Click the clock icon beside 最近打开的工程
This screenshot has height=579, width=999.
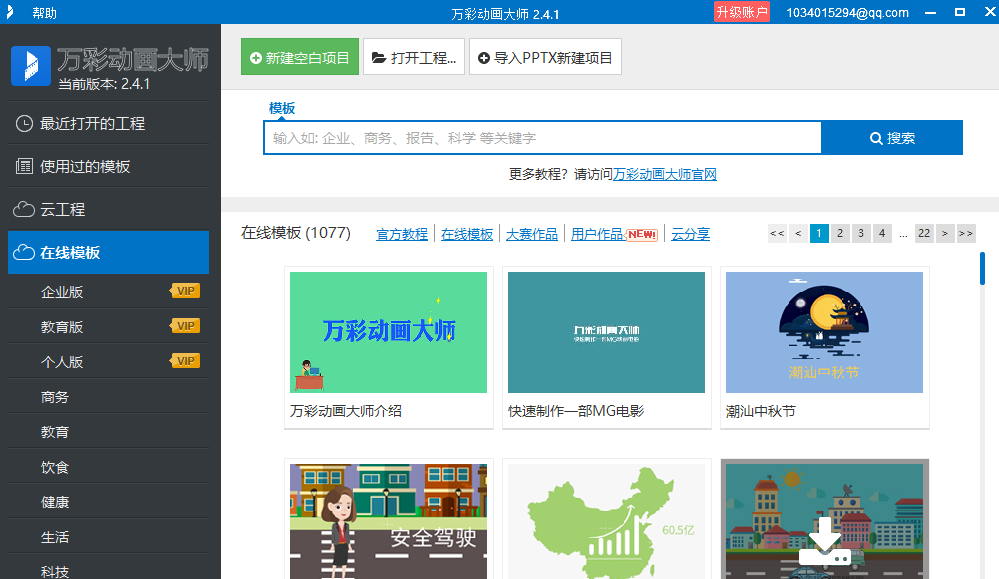coord(24,124)
